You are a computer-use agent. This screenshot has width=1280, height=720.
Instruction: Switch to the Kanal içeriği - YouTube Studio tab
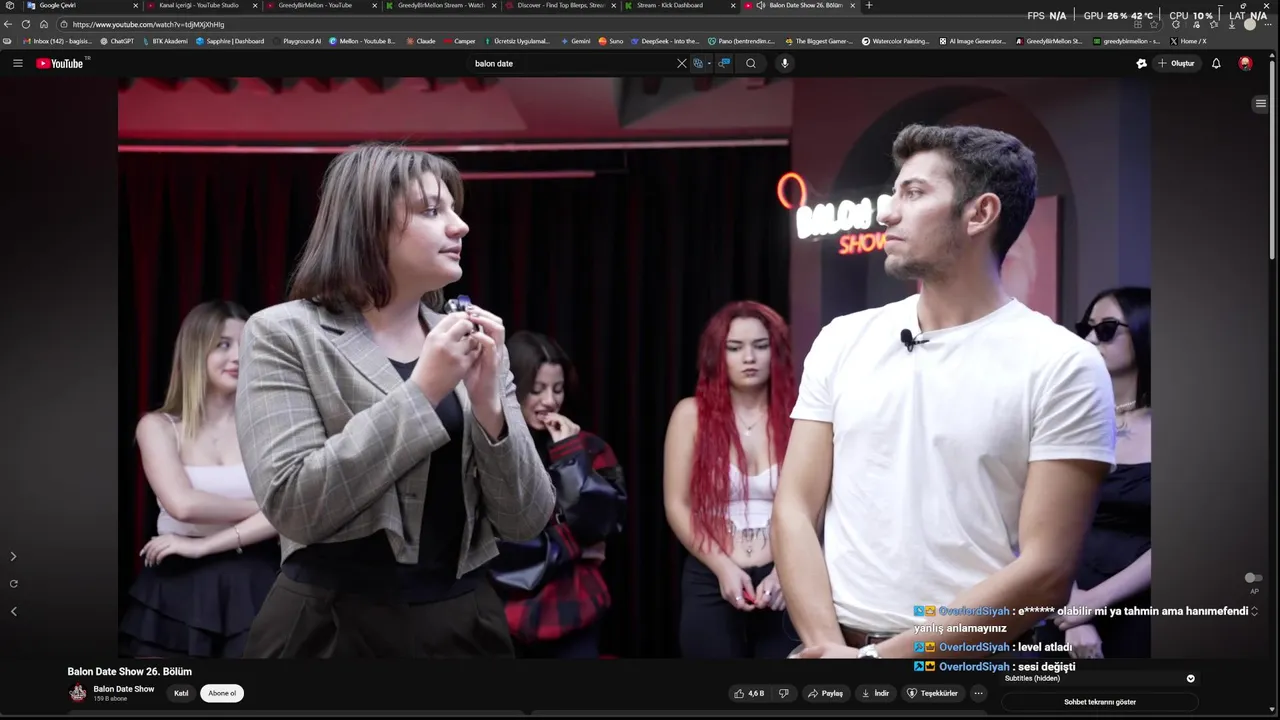(200, 5)
